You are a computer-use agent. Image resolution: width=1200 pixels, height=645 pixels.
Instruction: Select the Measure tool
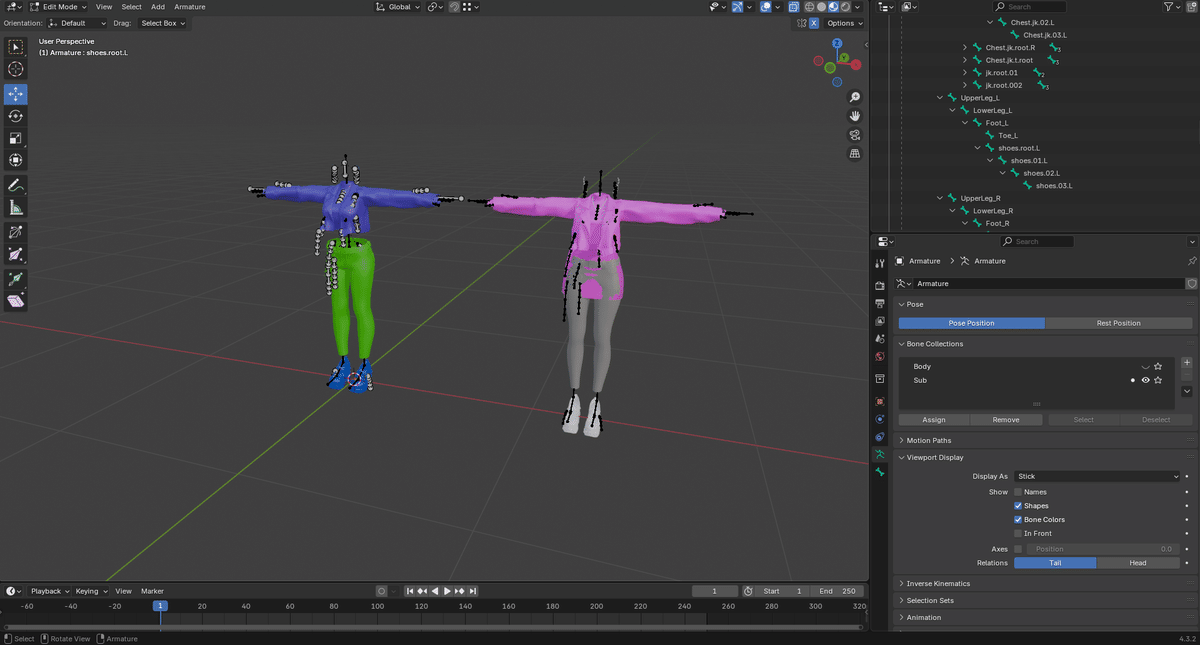[16, 208]
